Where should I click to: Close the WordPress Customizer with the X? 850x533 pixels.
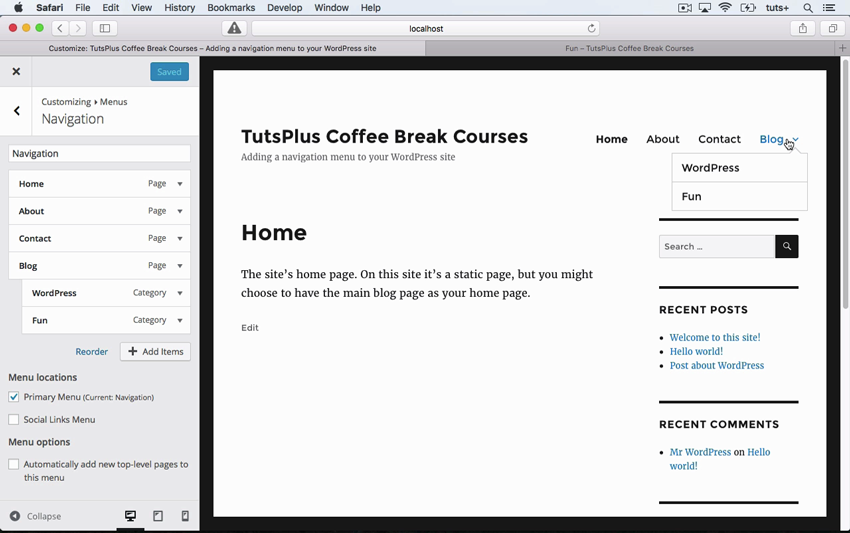click(16, 72)
